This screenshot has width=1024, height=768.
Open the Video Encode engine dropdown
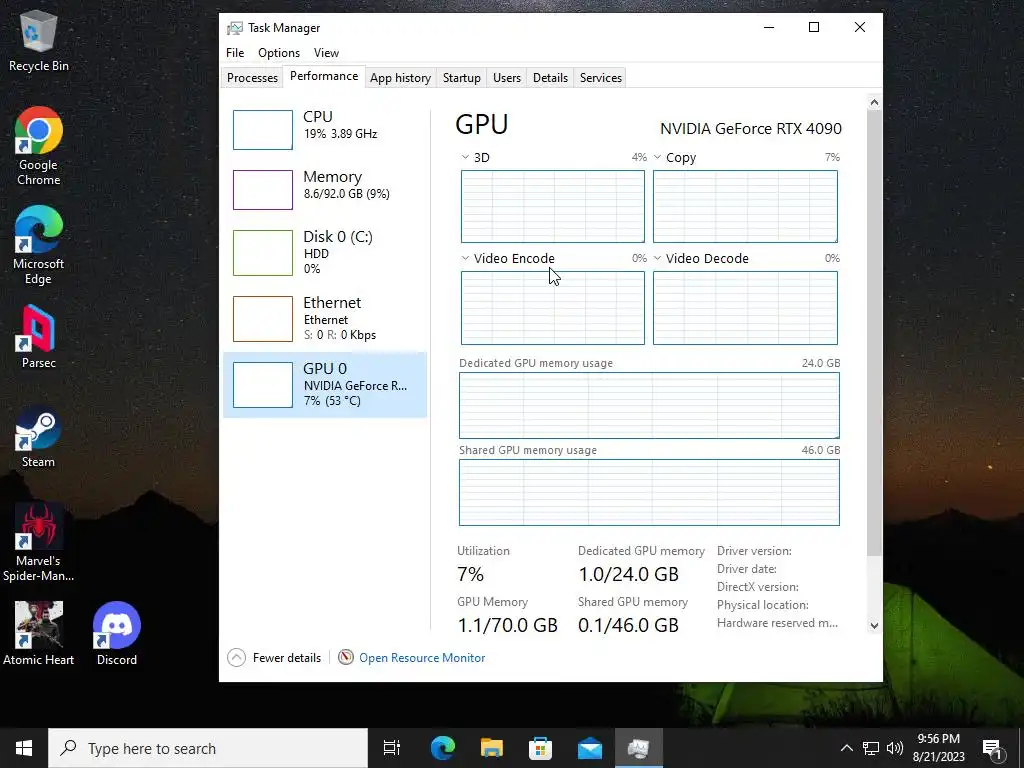pyautogui.click(x=465, y=259)
